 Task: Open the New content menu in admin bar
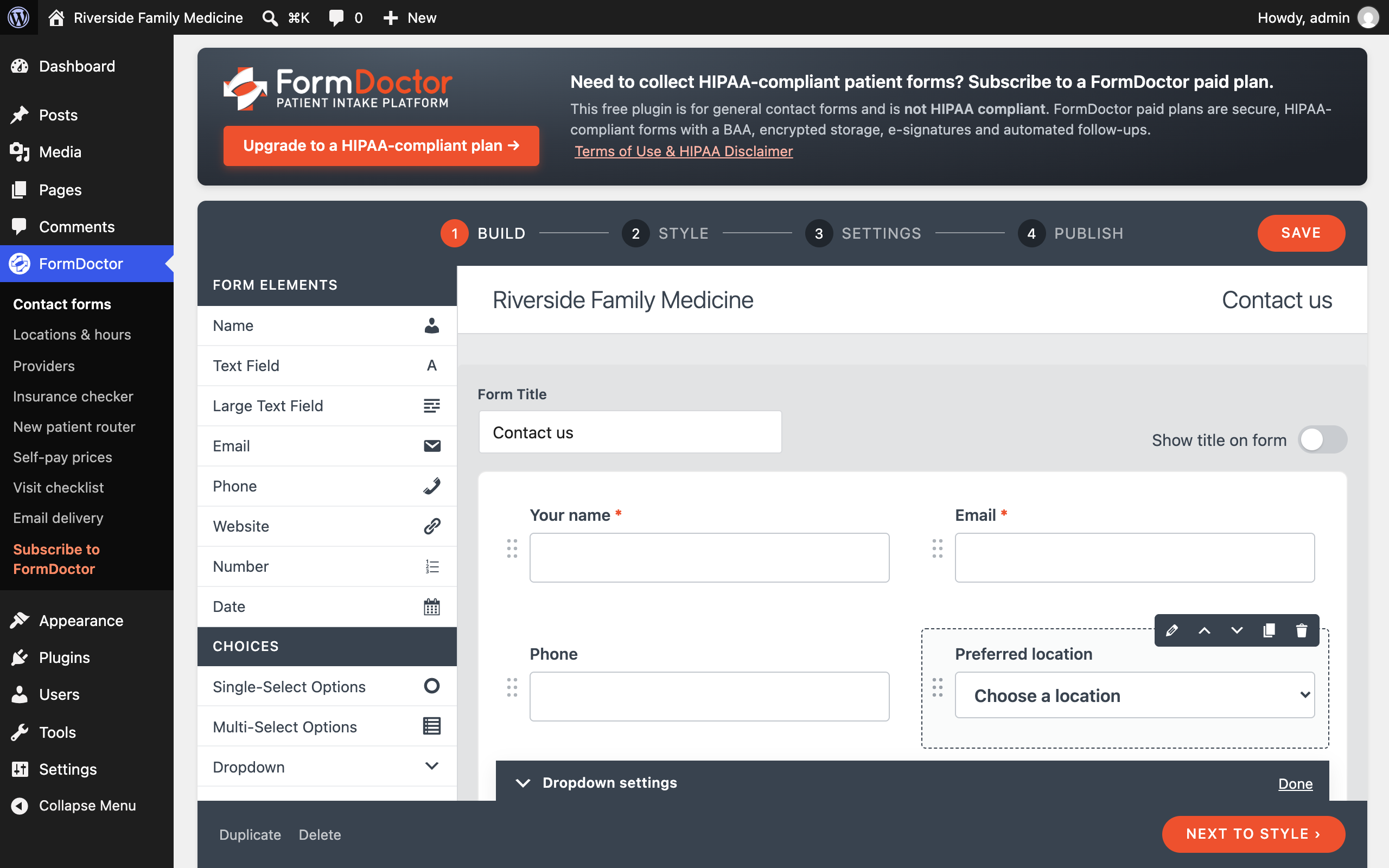(x=410, y=18)
